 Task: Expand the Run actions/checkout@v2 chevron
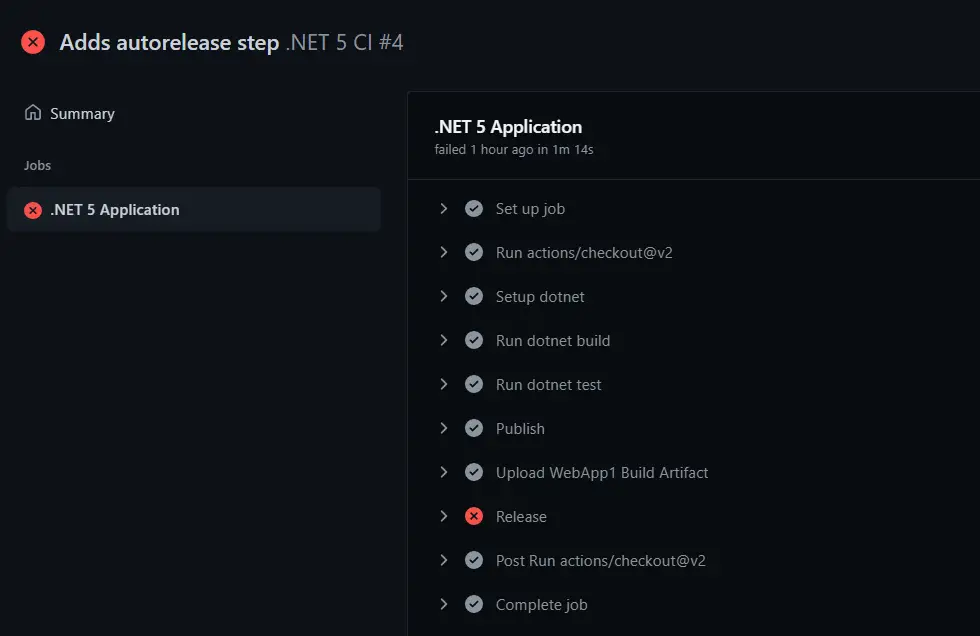pos(444,253)
